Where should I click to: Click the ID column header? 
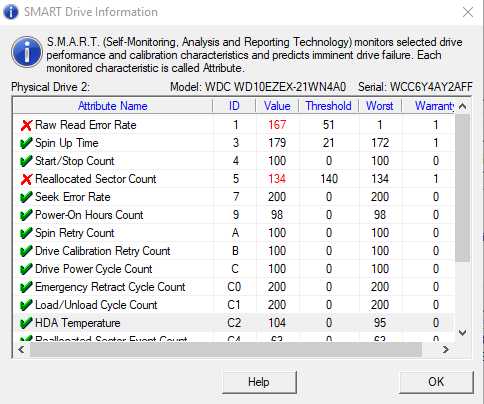click(x=234, y=106)
